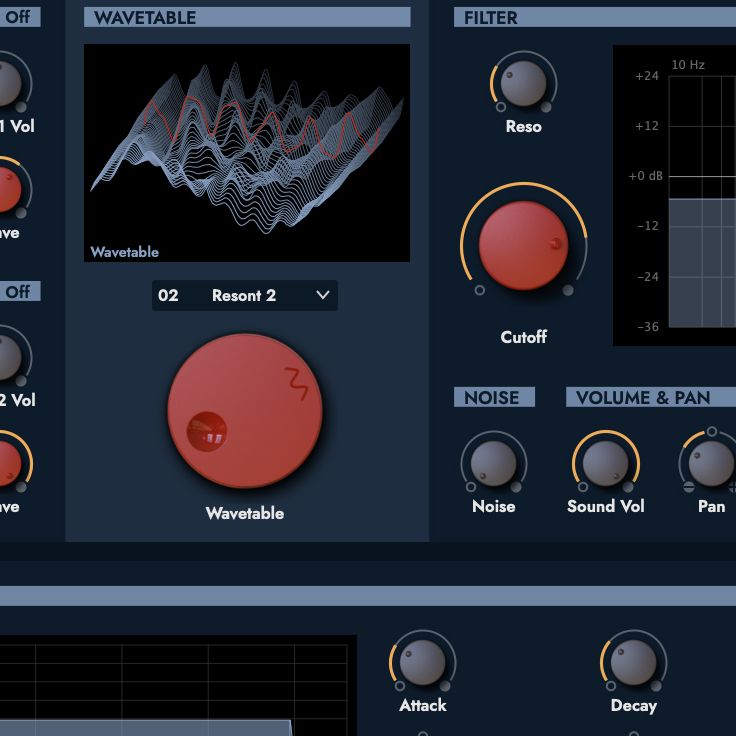Click the '02' wavetable index number

point(168,295)
